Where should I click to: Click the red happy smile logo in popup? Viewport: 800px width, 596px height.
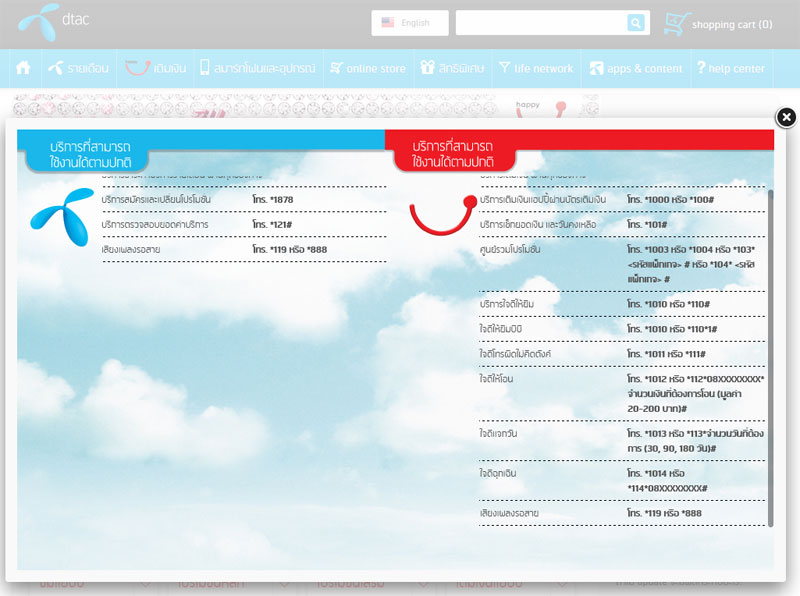443,215
